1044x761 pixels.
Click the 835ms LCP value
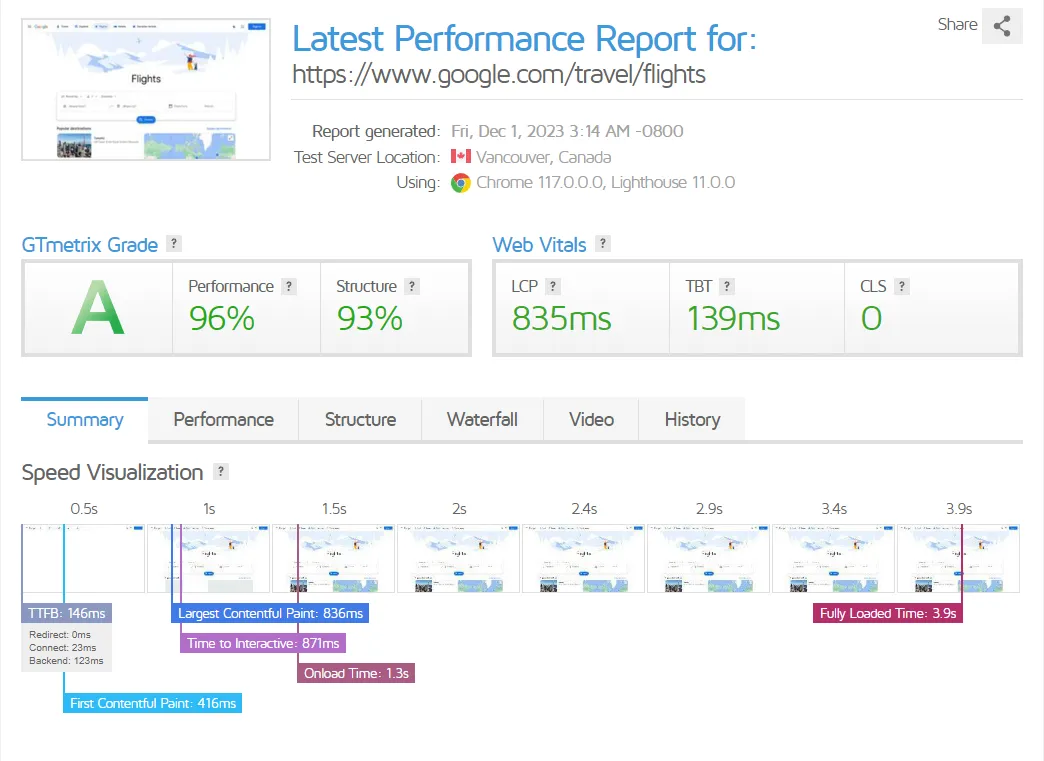(x=561, y=318)
